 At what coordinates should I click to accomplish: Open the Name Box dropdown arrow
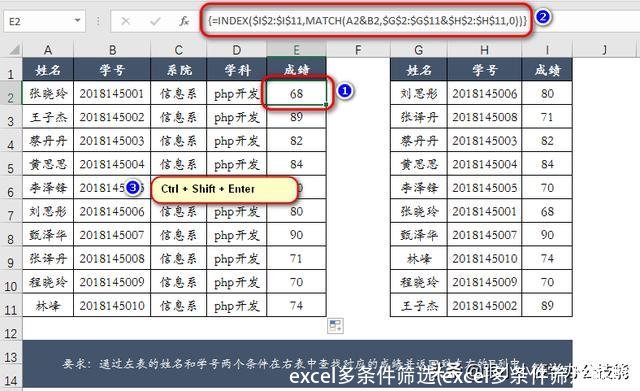pos(77,20)
